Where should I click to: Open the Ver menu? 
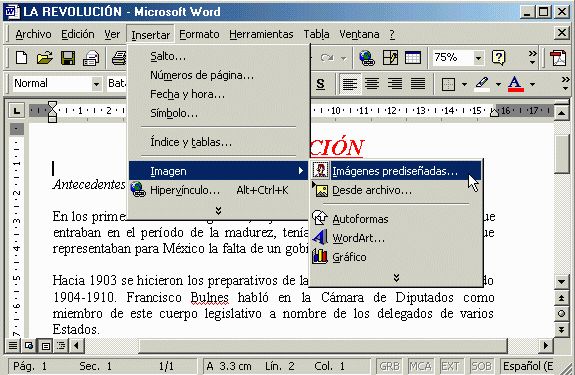tap(112, 34)
